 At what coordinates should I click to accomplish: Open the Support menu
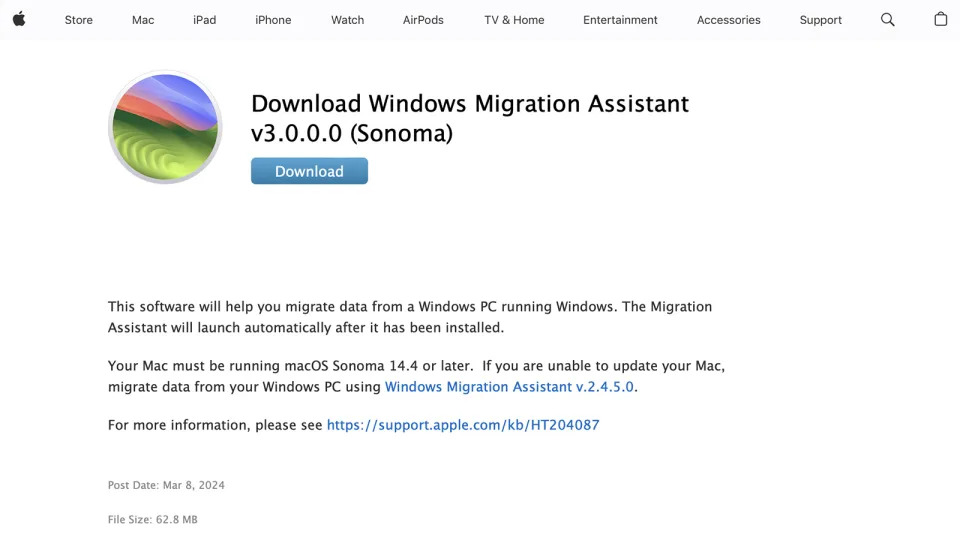click(820, 20)
